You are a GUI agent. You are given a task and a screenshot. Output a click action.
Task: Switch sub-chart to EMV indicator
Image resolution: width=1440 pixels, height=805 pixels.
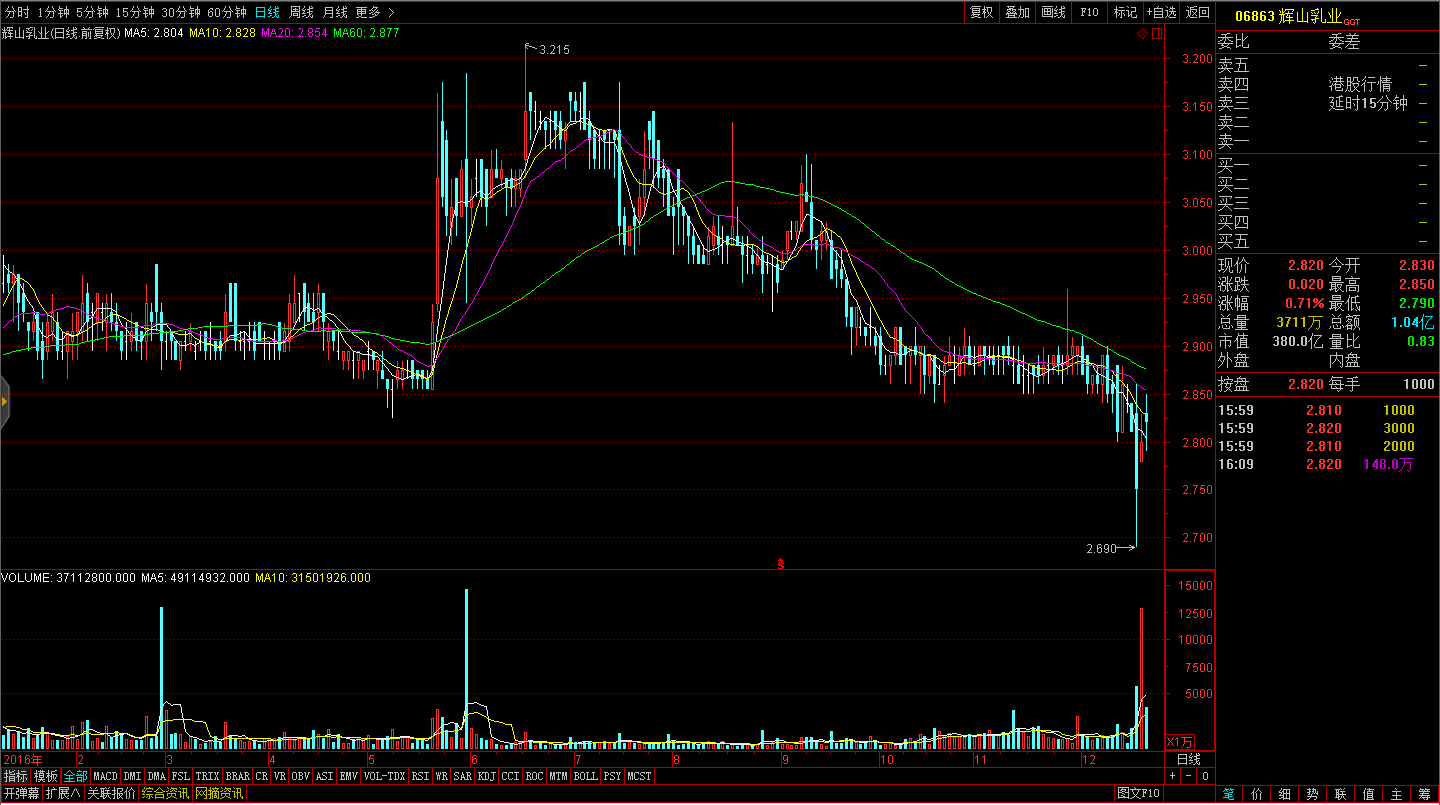pos(349,776)
